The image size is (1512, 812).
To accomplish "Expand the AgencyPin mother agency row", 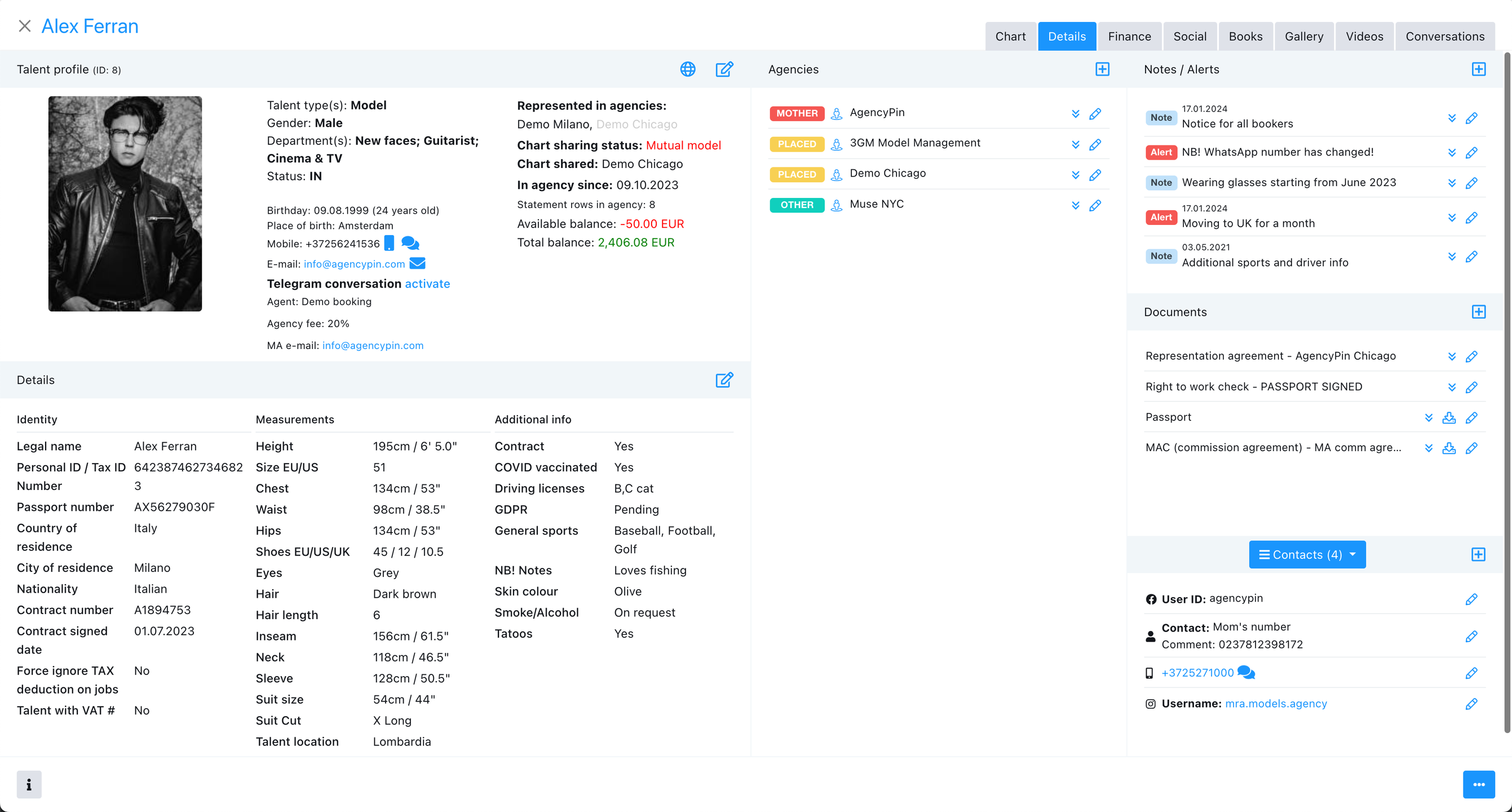I will pos(1075,113).
